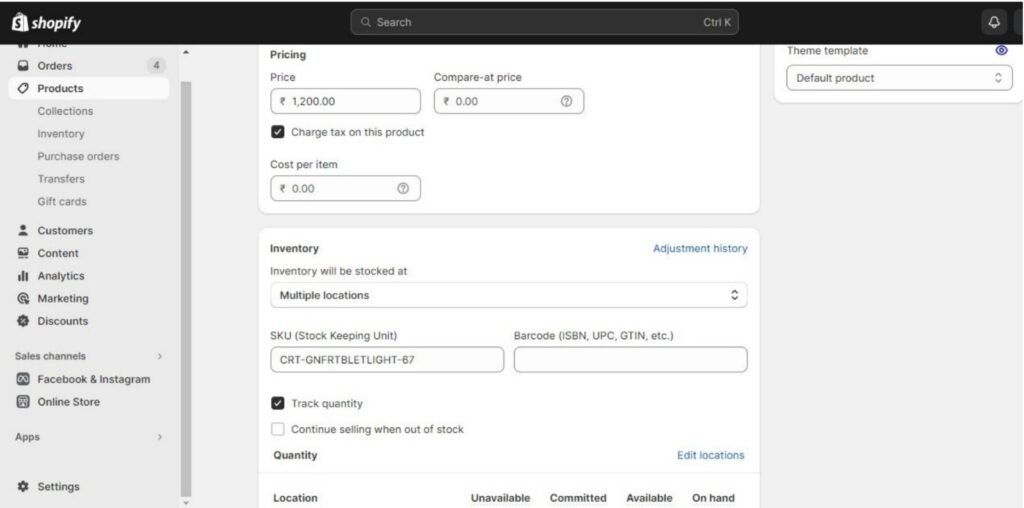Open the Multiple locations dropdown

pyautogui.click(x=508, y=295)
